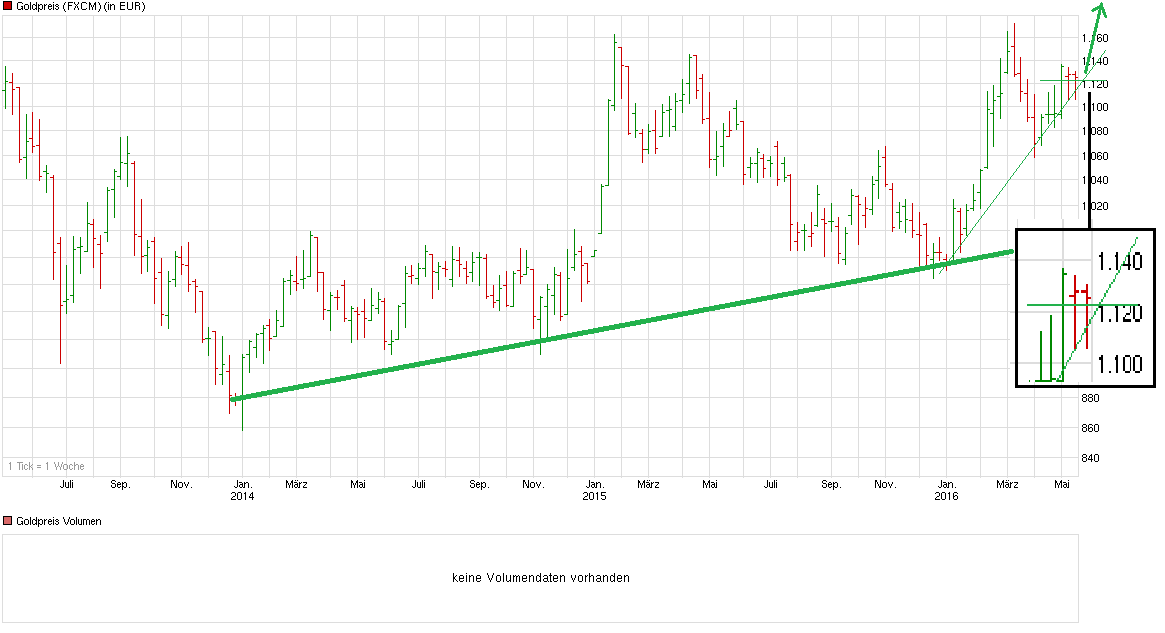Click the Mai label at the far right of the axis

(x=1061, y=483)
